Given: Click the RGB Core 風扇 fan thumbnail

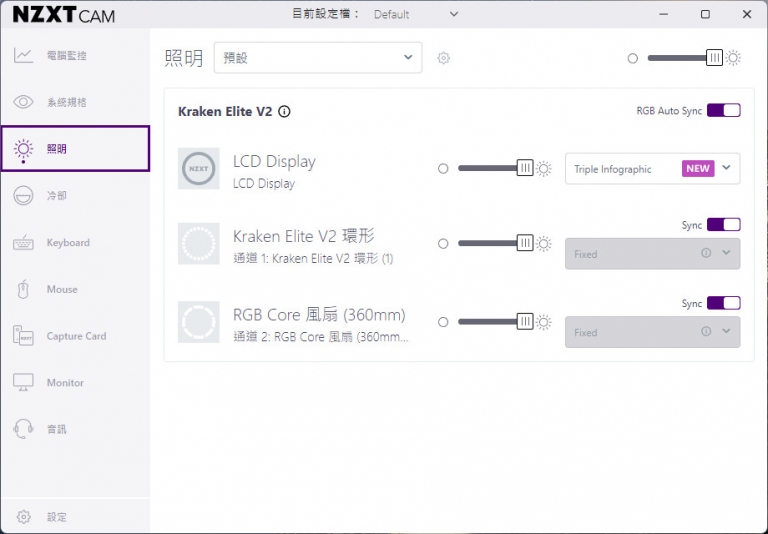Looking at the screenshot, I should [198, 322].
